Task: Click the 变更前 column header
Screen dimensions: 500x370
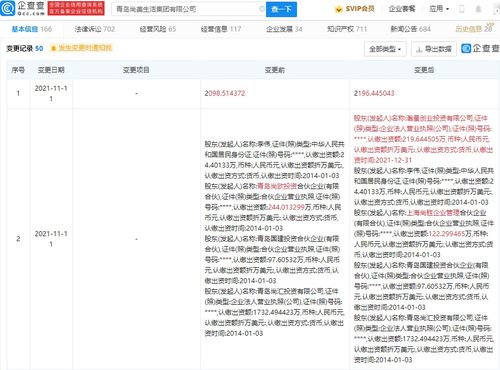Action: coord(275,70)
